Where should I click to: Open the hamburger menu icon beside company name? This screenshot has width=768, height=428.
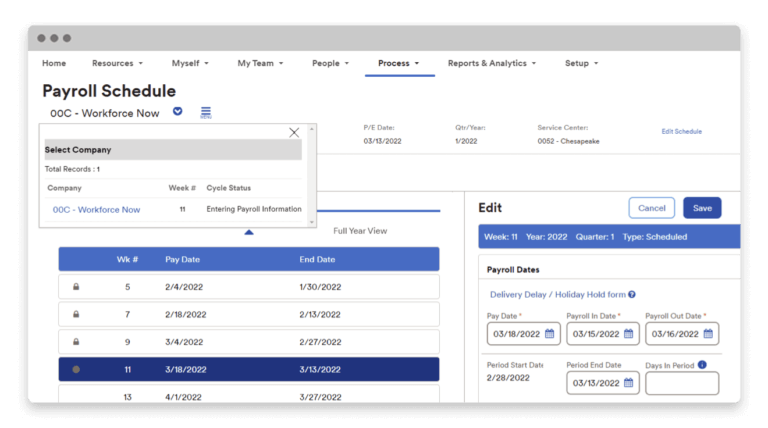(206, 113)
